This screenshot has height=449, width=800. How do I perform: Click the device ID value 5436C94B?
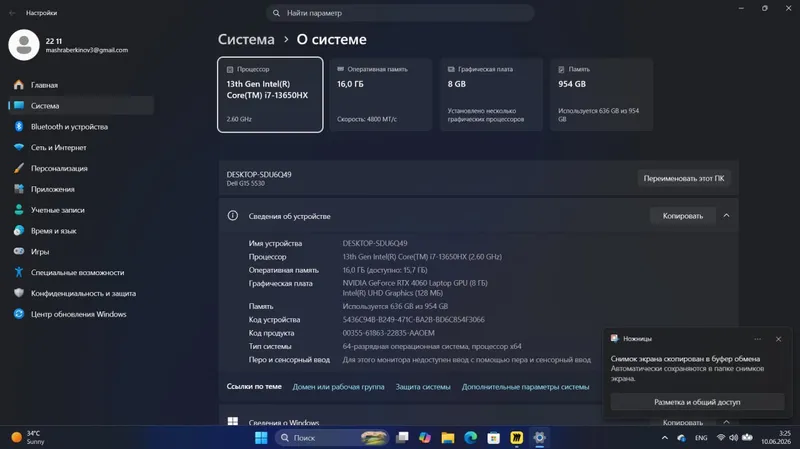(414, 319)
